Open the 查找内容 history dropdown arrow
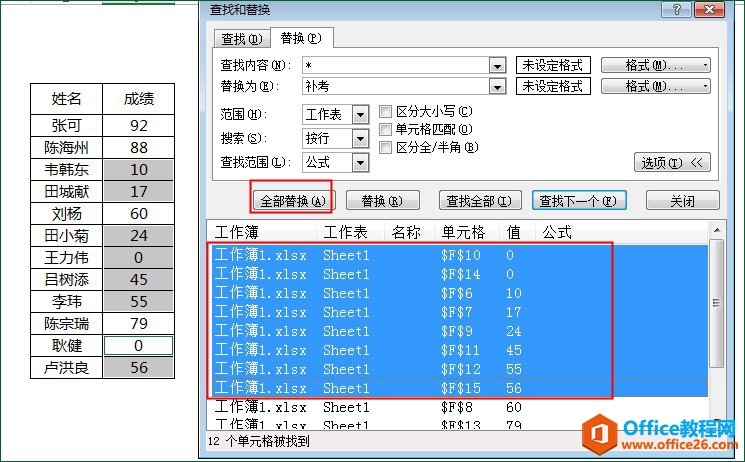This screenshot has width=745, height=462. tap(497, 66)
